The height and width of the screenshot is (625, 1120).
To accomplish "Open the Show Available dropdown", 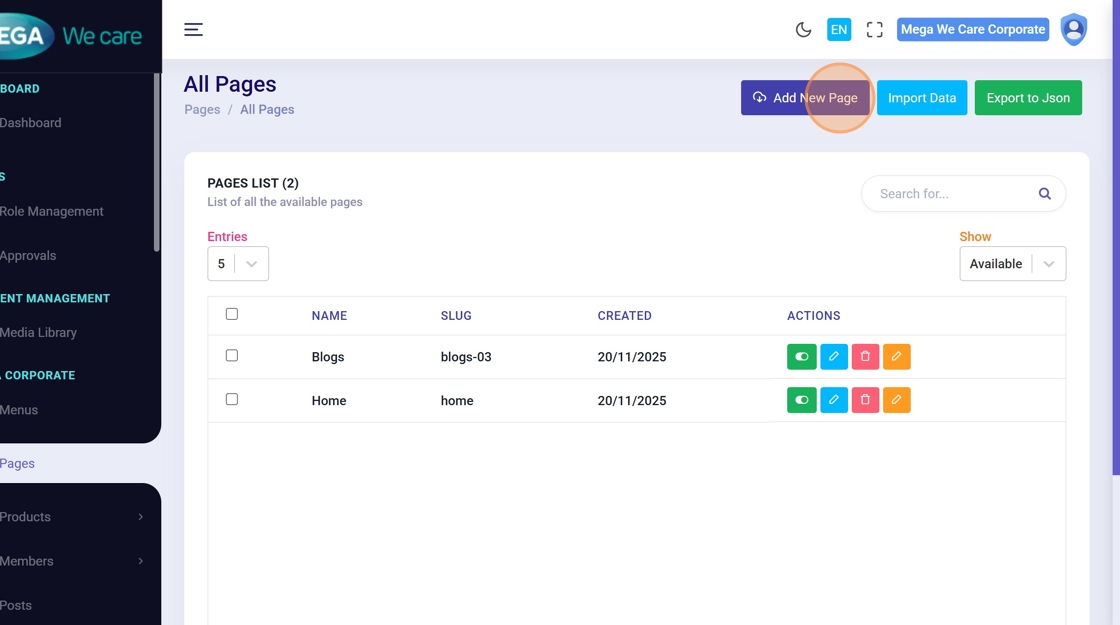I will [x=1012, y=264].
